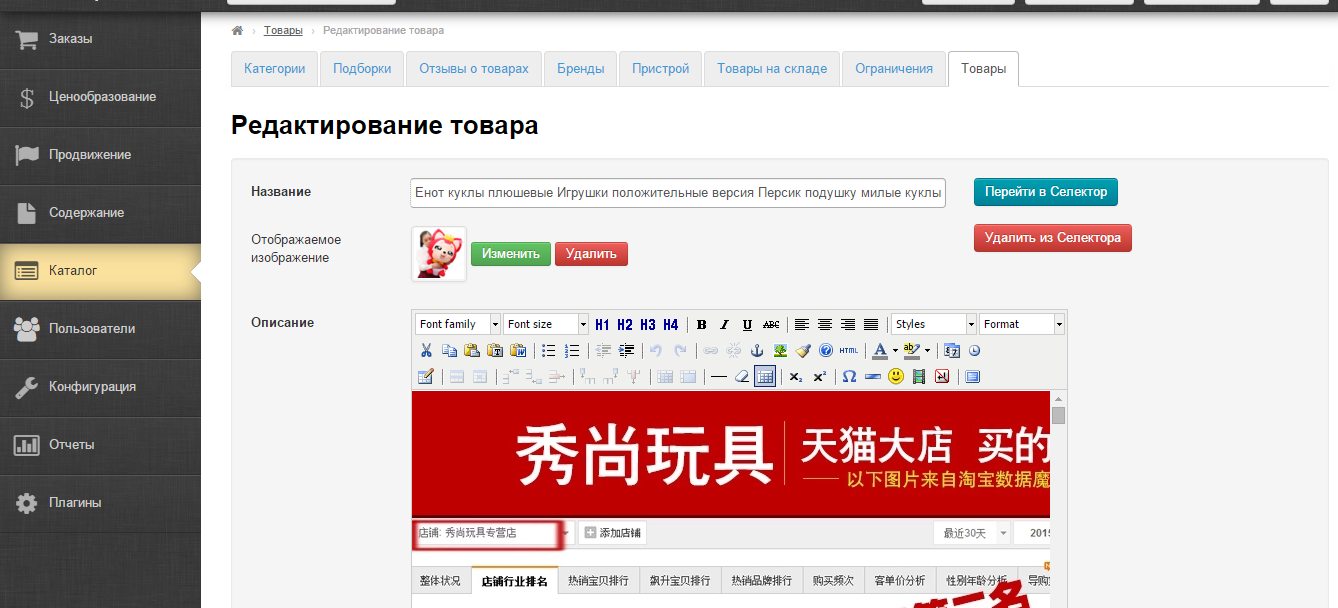Open the Товары на складе tab
This screenshot has width=1338, height=608.
click(x=772, y=69)
